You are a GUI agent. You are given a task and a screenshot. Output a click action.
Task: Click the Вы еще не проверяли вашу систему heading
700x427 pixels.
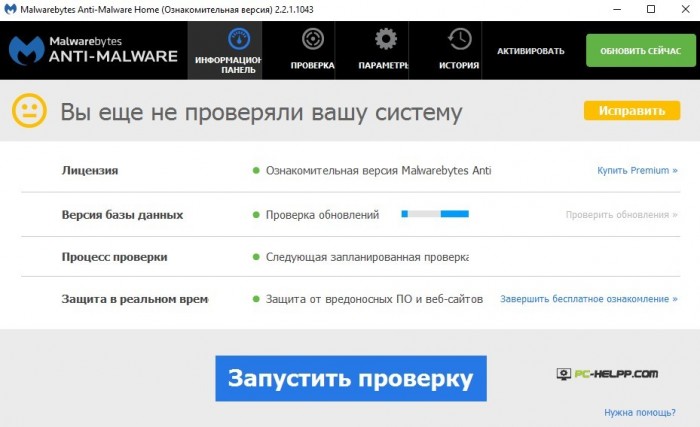point(261,112)
